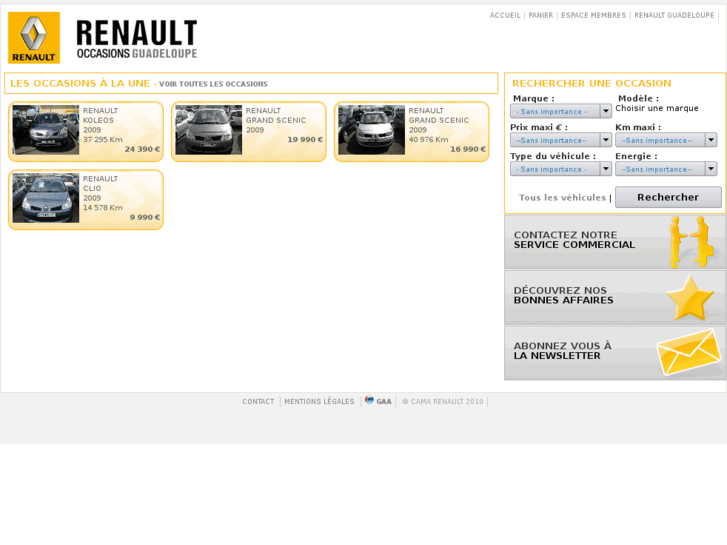Click LES OCCASIONS À LA UNE heading
The height and width of the screenshot is (545, 727).
(80, 83)
